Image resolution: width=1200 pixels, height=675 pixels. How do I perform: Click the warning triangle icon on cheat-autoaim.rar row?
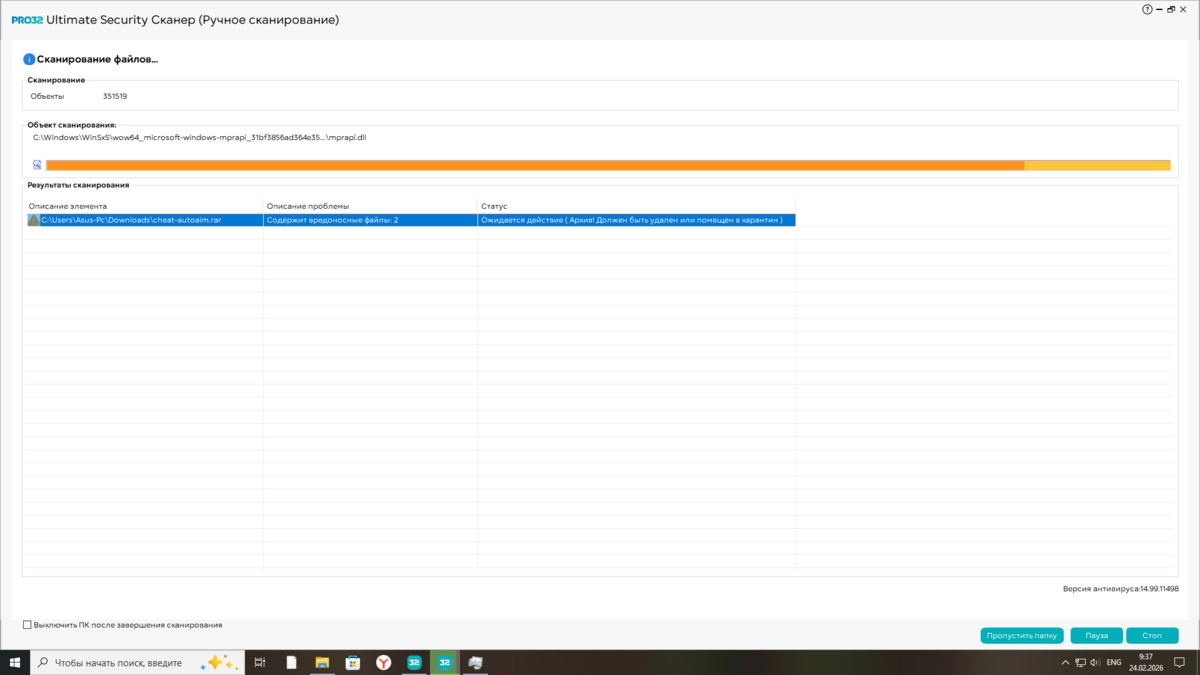tap(34, 220)
